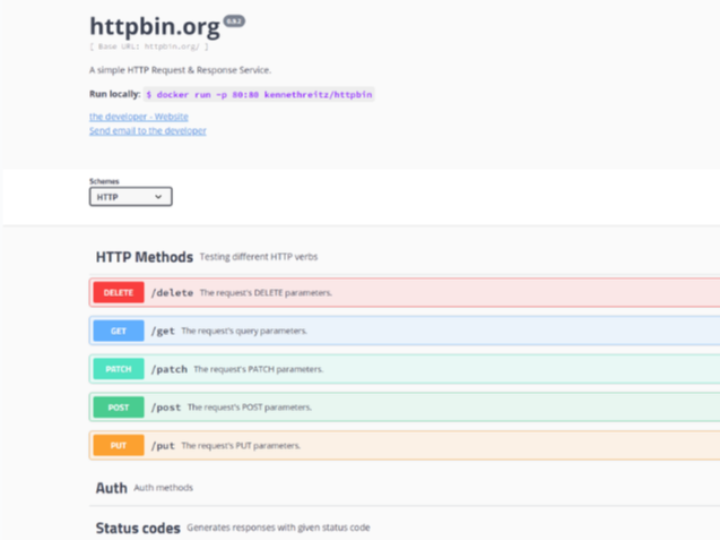Click 'The request's PATCH parameters.' text
Image resolution: width=720 pixels, height=540 pixels.
click(259, 369)
